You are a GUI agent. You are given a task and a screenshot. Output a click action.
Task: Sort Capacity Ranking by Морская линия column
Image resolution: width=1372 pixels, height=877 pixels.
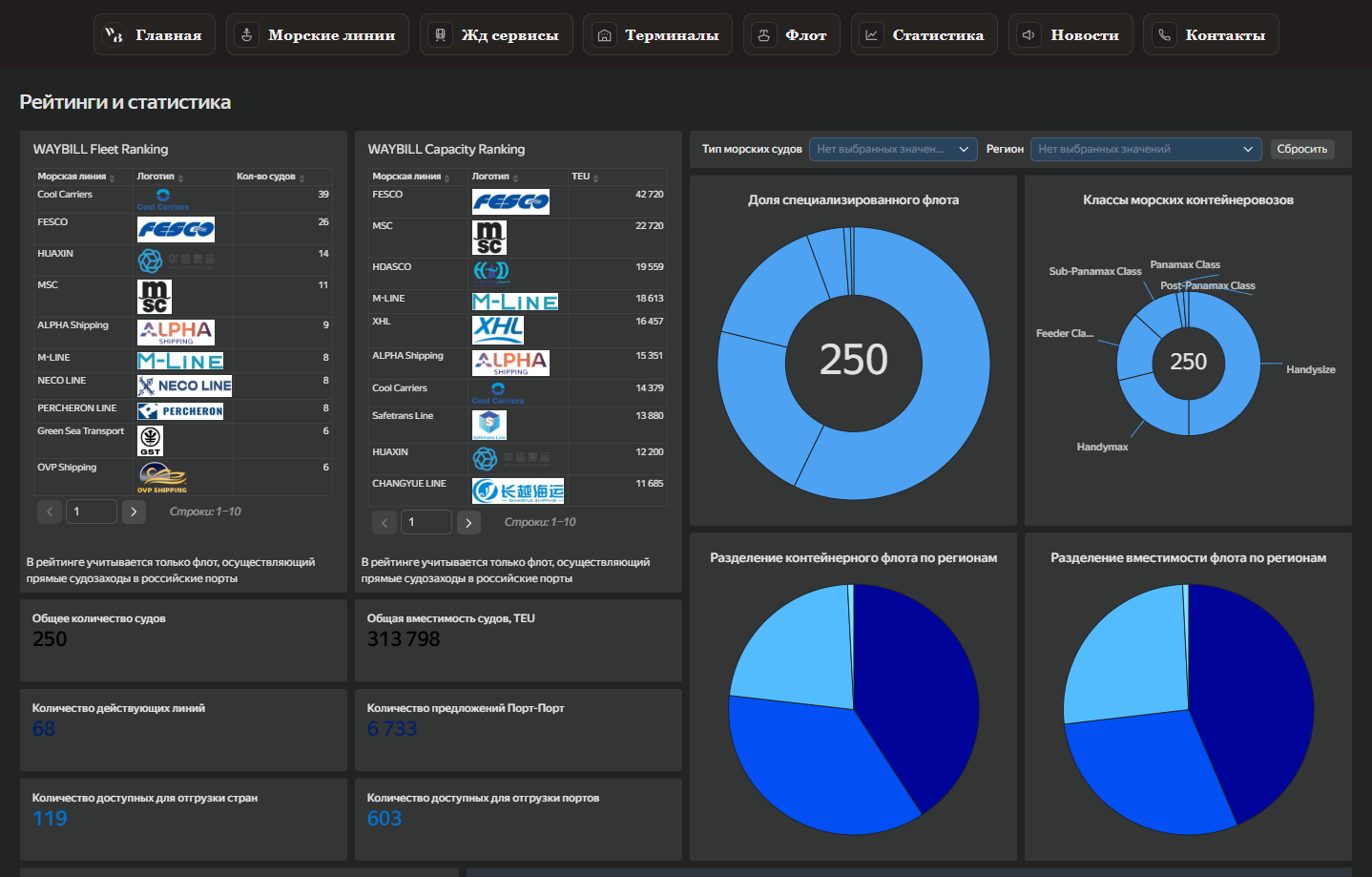tap(411, 177)
